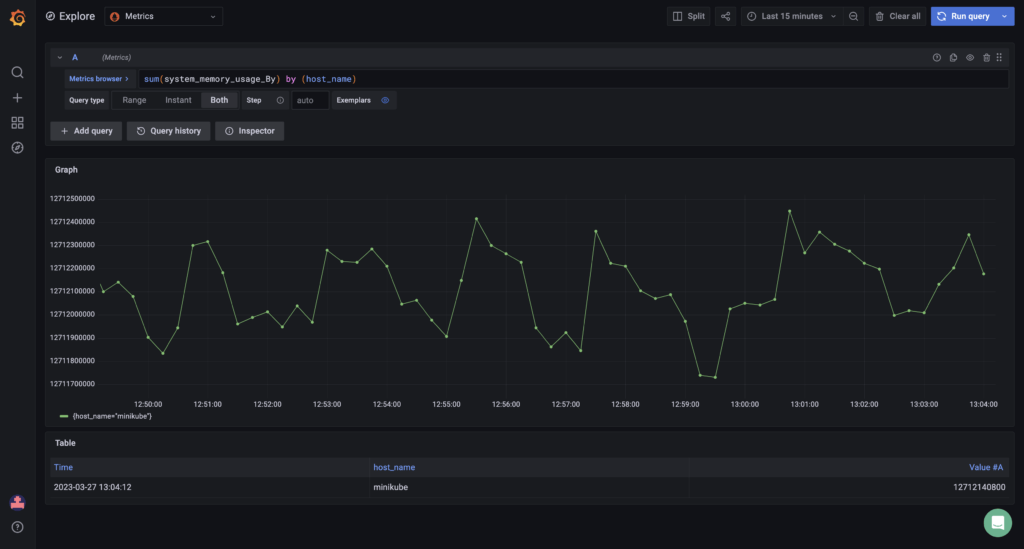Open the Inspector
The width and height of the screenshot is (1024, 549).
click(249, 131)
